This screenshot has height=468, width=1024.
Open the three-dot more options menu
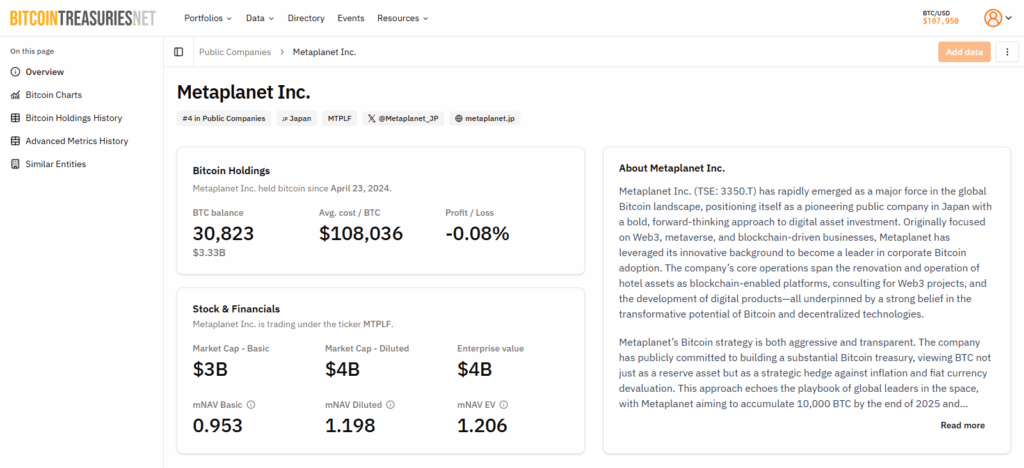coord(1006,52)
